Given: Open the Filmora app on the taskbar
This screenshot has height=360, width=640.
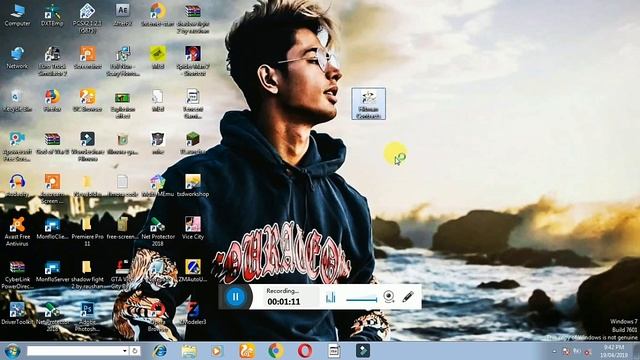Looking at the screenshot, I should coord(363,351).
